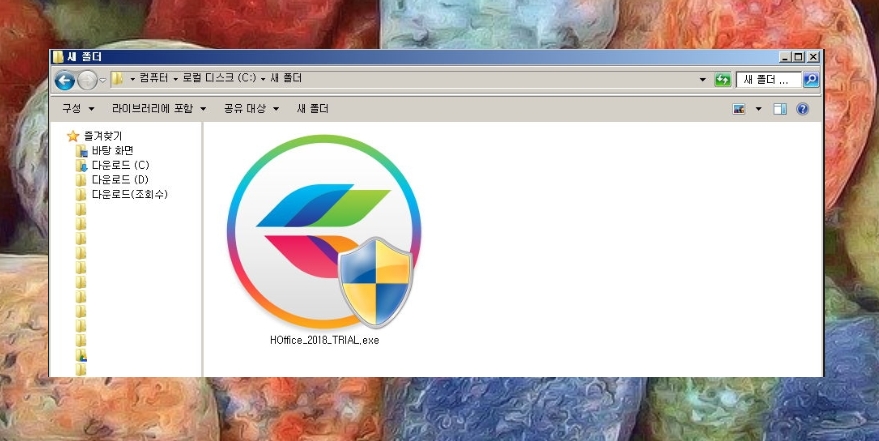Click the folder icon beside 다운로드 (D)

click(x=82, y=180)
